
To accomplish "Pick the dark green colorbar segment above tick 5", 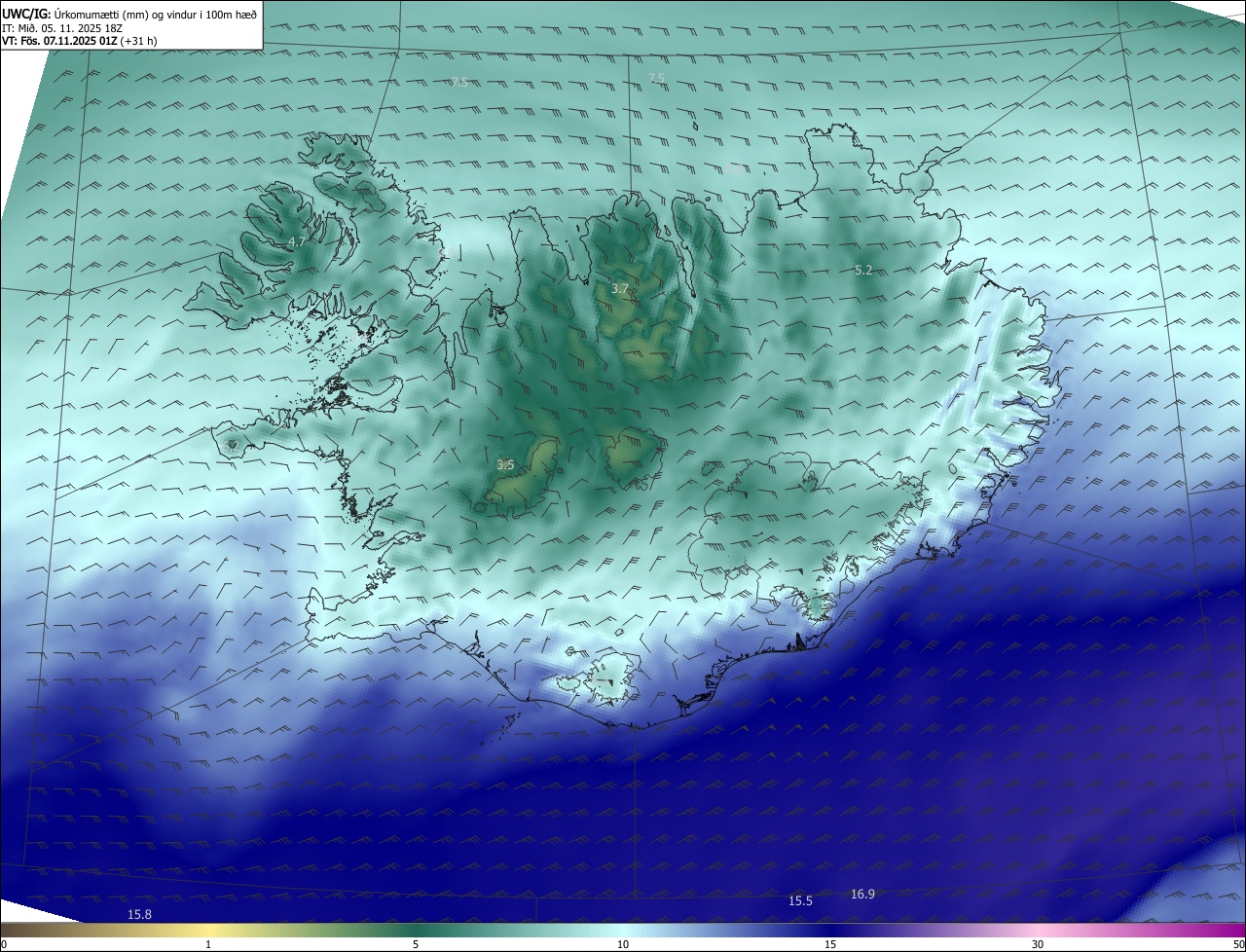I will point(416,931).
